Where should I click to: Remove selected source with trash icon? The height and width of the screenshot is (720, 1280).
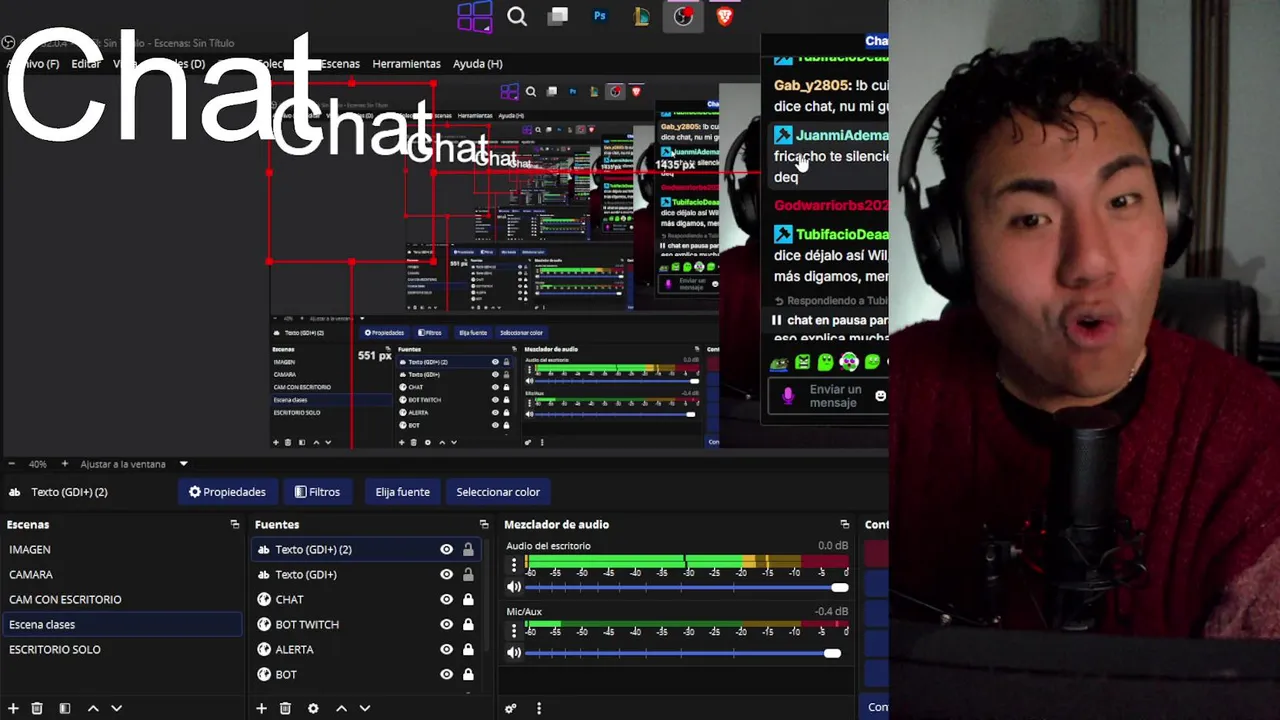pyautogui.click(x=285, y=708)
